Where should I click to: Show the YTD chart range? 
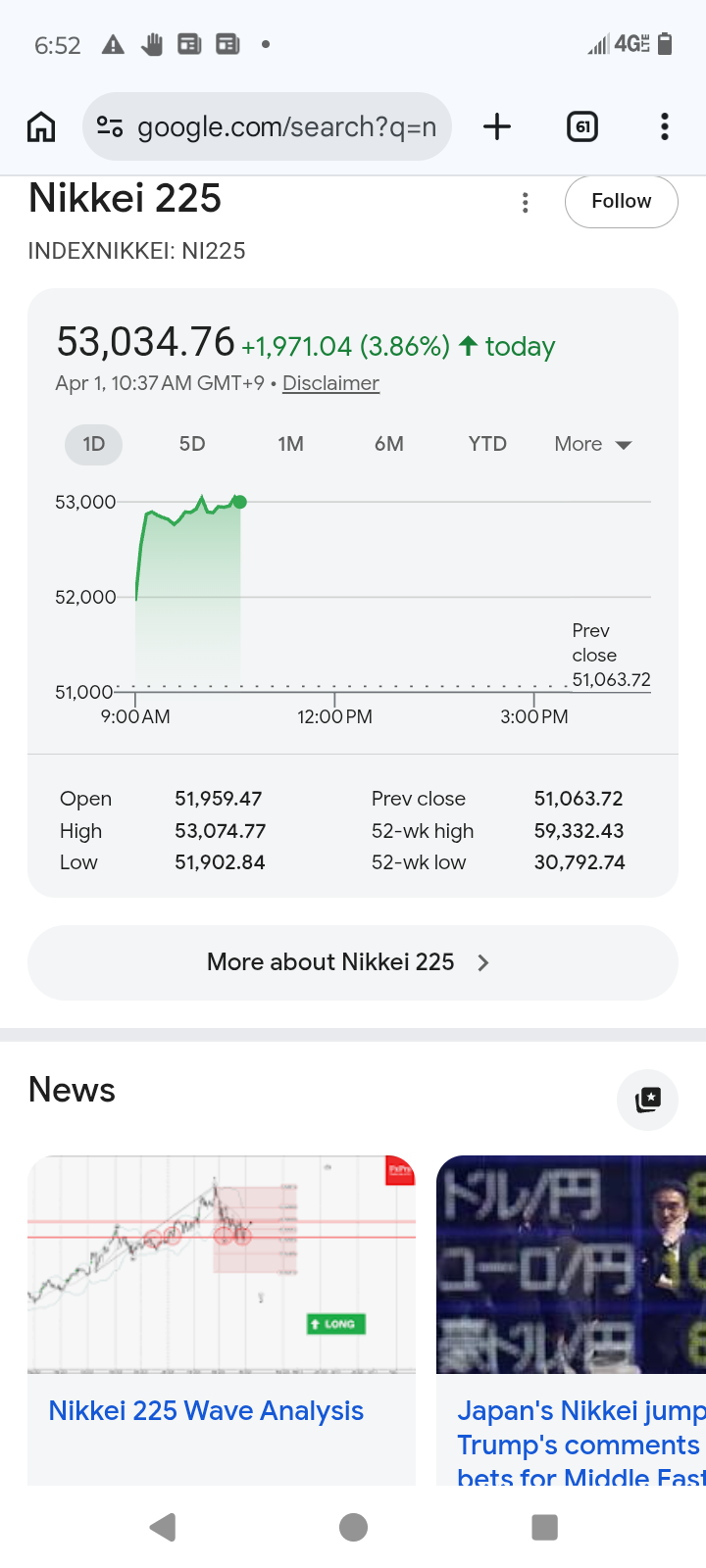click(x=487, y=444)
